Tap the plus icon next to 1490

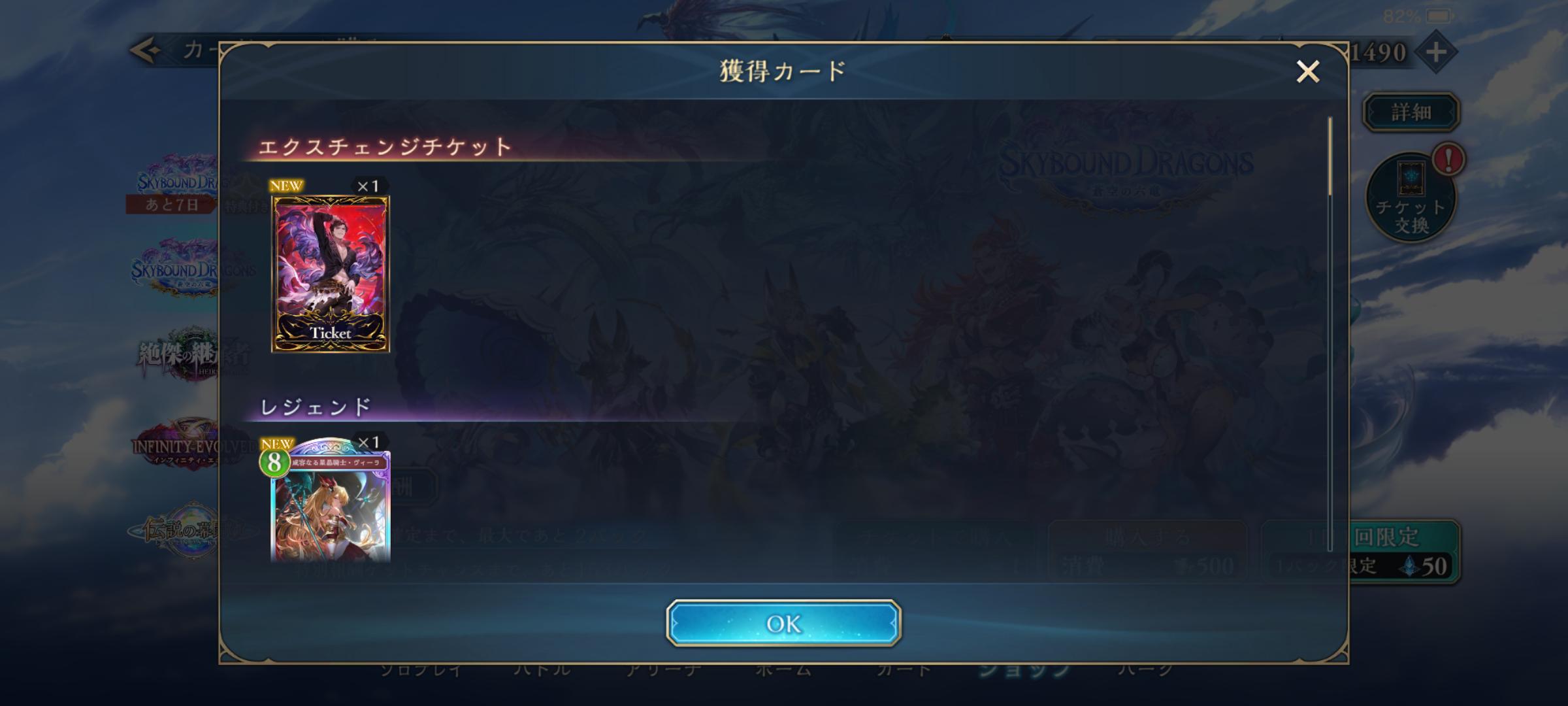point(1436,52)
